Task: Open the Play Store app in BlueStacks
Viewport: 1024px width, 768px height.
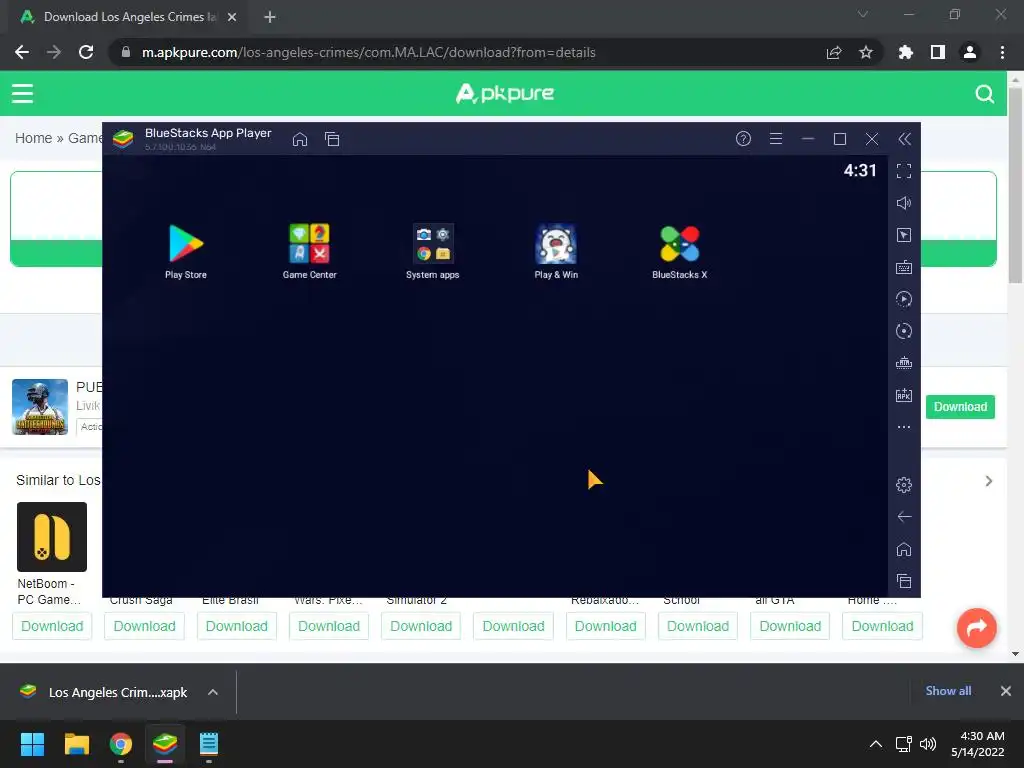Action: pyautogui.click(x=186, y=251)
